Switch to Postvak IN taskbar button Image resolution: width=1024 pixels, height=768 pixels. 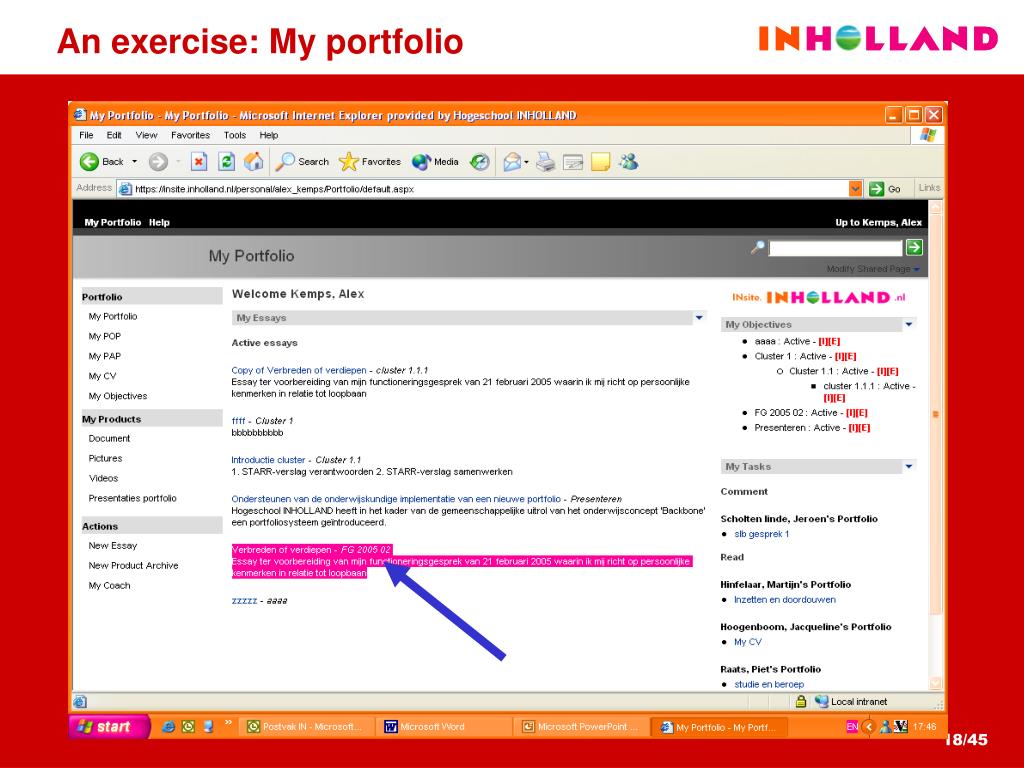(307, 727)
